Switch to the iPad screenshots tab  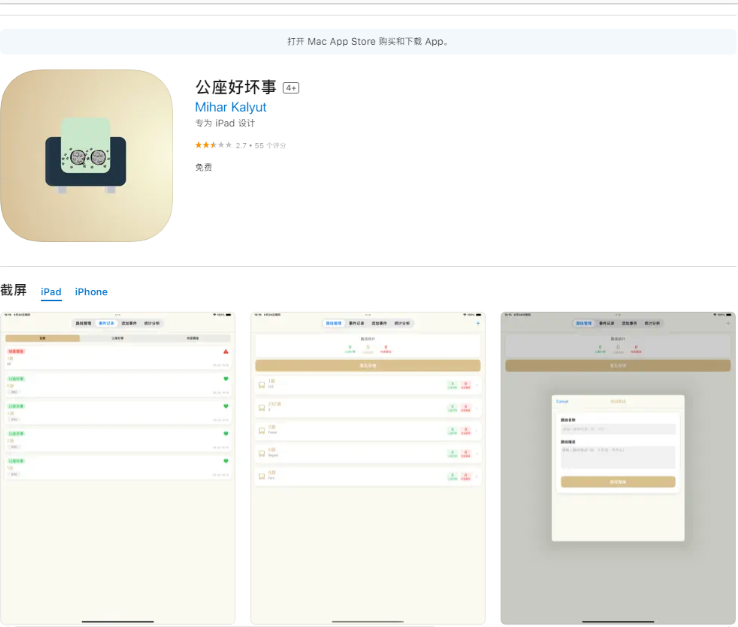[51, 292]
